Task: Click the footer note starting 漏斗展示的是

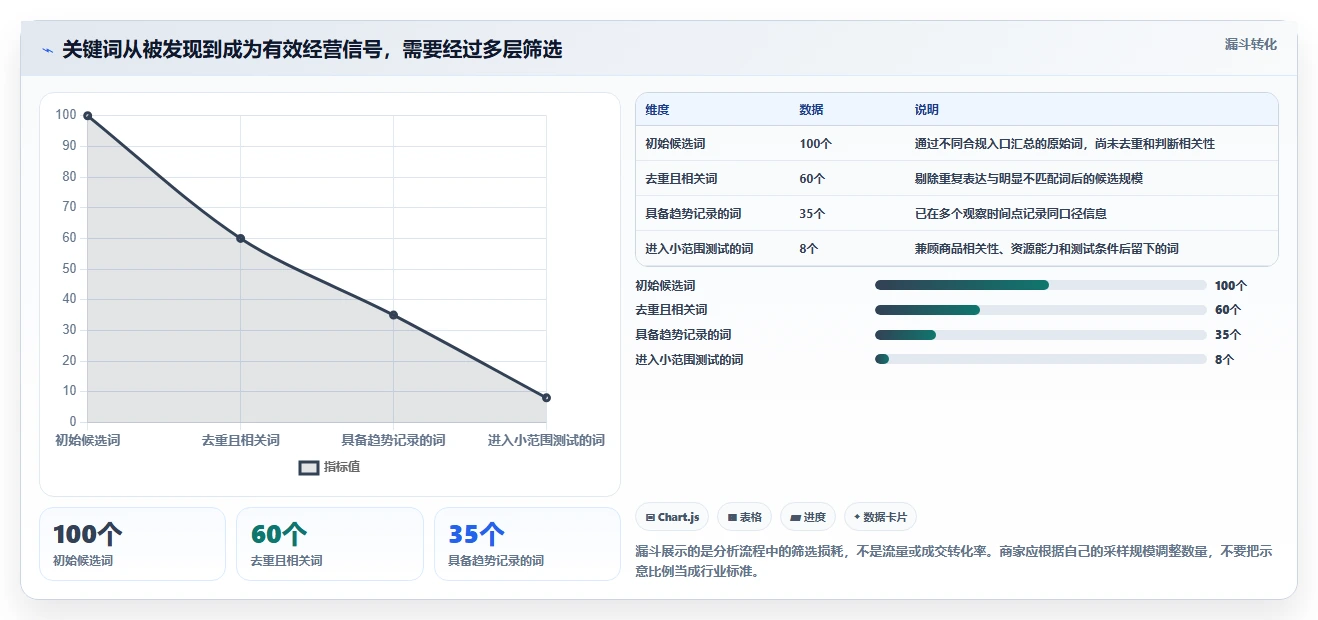Action: click(x=954, y=561)
